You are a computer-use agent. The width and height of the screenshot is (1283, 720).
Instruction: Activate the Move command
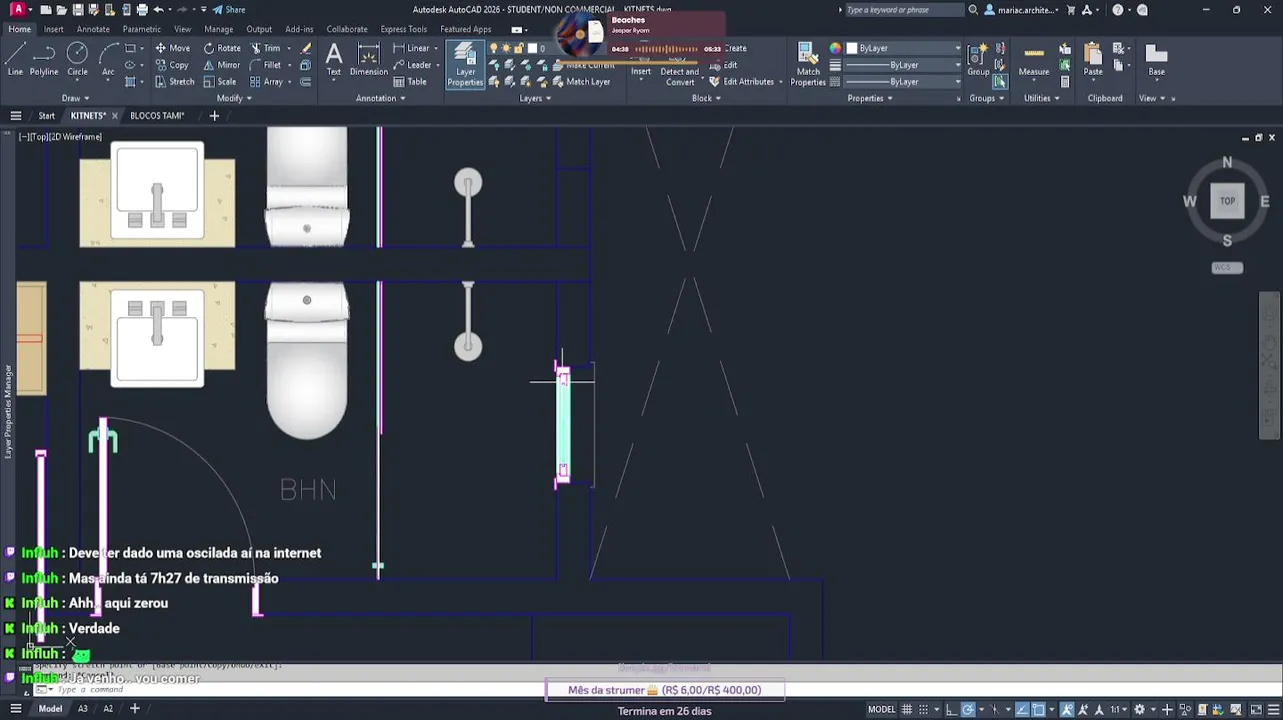[172, 48]
